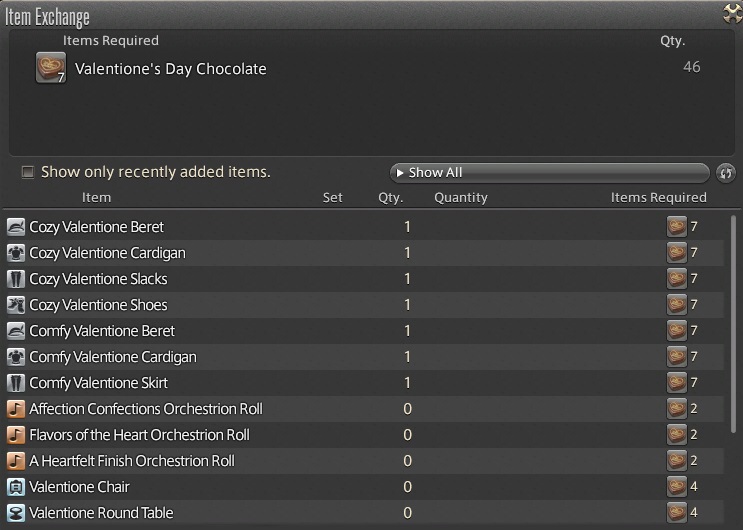Enable Show only recently added items checkbox
The width and height of the screenshot is (743, 530).
(x=28, y=172)
